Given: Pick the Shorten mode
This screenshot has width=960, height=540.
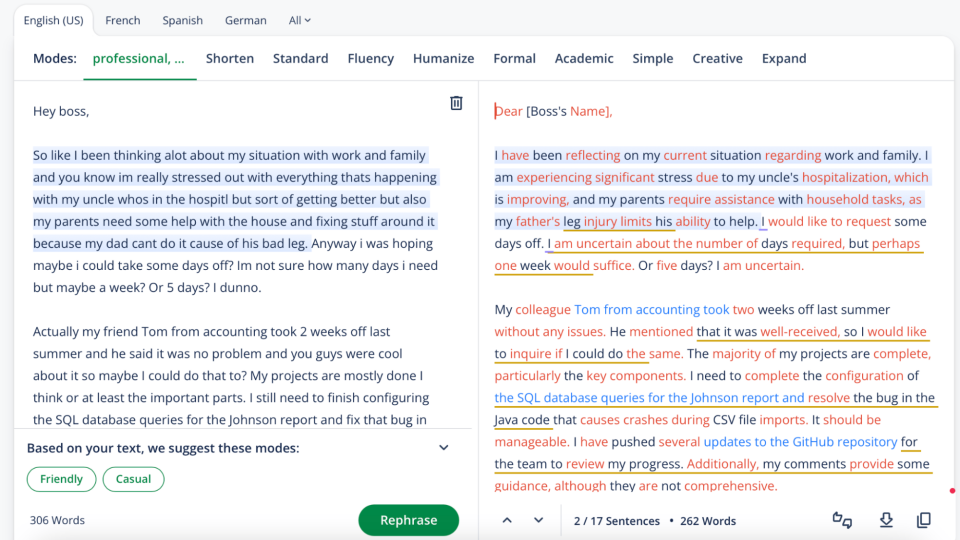Looking at the screenshot, I should (x=230, y=59).
